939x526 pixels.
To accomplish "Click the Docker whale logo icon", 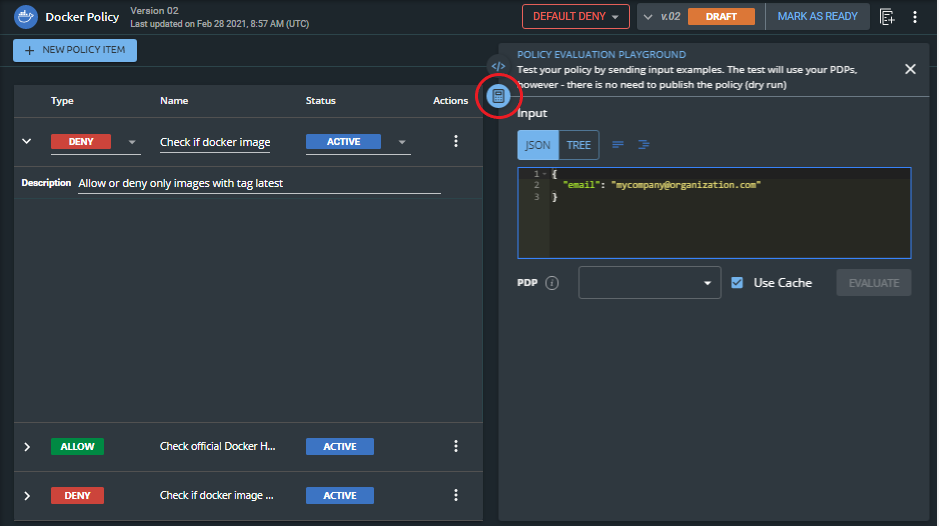I will tap(26, 17).
